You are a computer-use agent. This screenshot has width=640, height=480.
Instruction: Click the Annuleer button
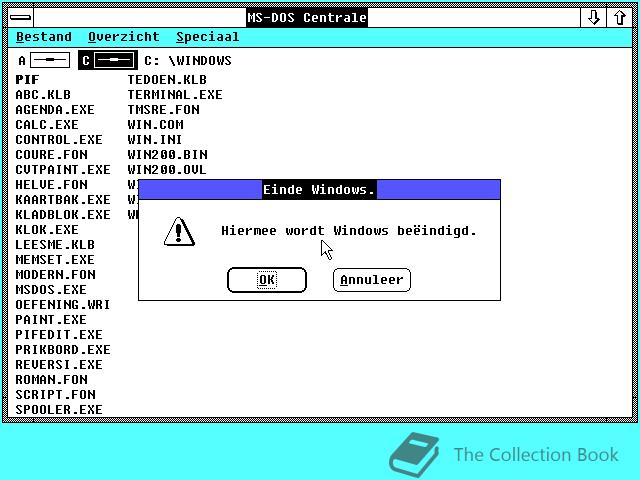(371, 280)
